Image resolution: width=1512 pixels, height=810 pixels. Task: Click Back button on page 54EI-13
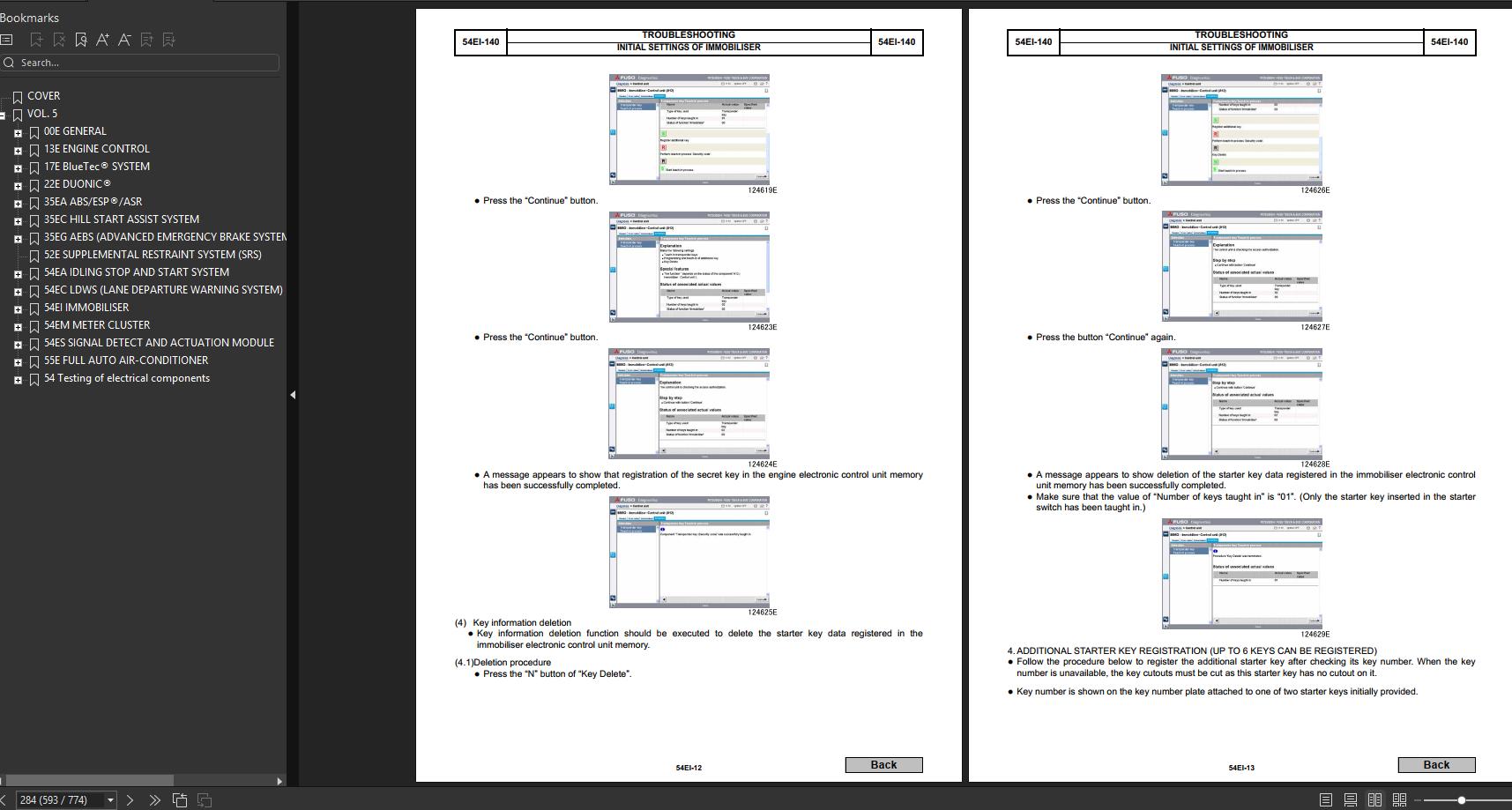(x=1436, y=765)
